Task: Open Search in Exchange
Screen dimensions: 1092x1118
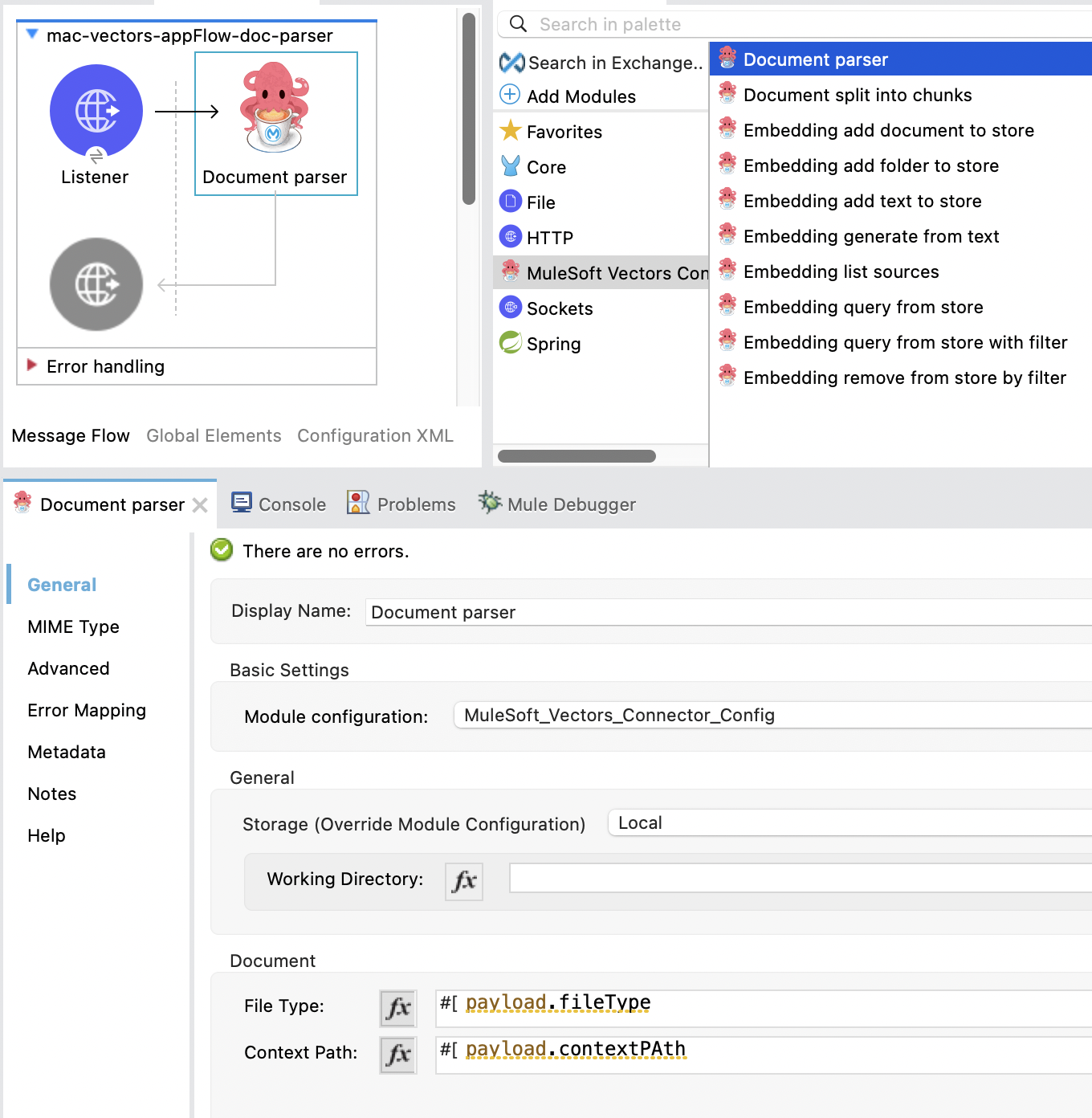Action: tap(601, 63)
